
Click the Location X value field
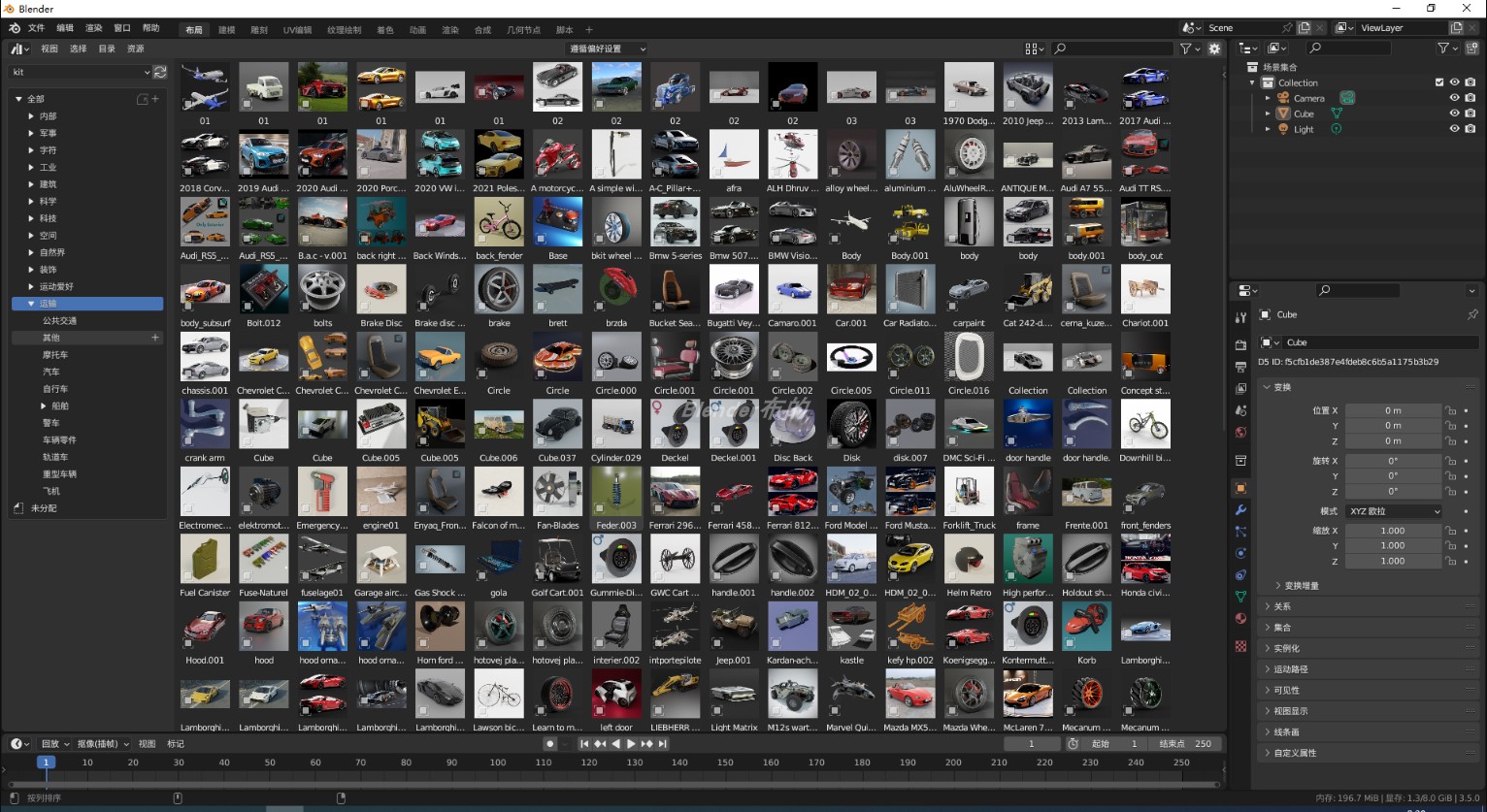point(1393,410)
